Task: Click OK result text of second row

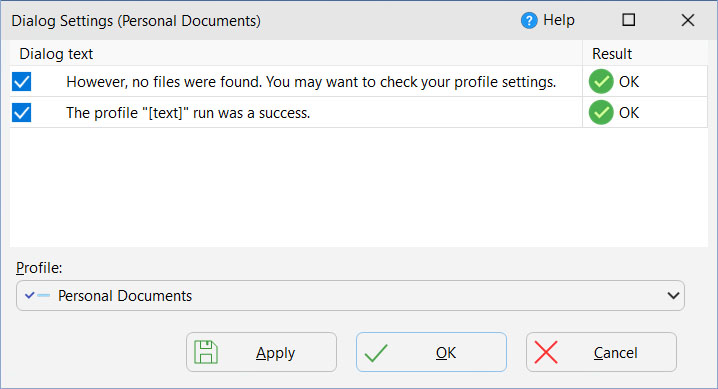Action: 629,113
